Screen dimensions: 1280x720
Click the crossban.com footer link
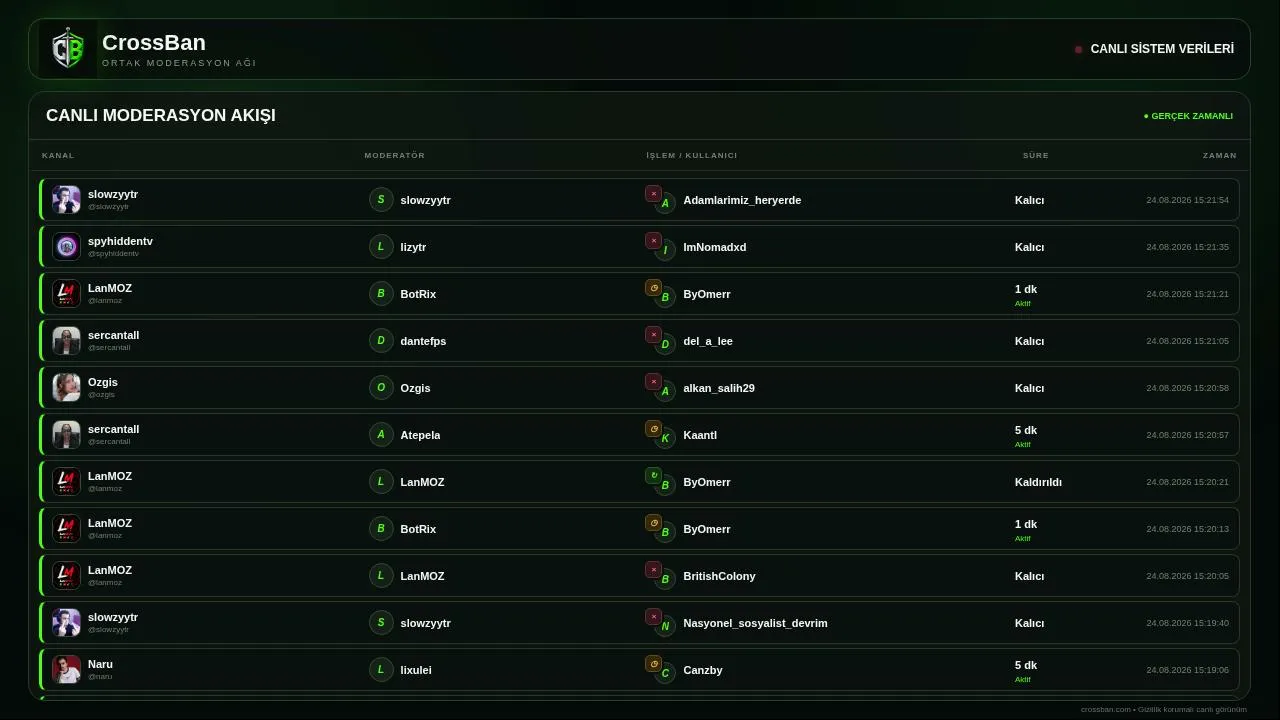coord(1105,709)
